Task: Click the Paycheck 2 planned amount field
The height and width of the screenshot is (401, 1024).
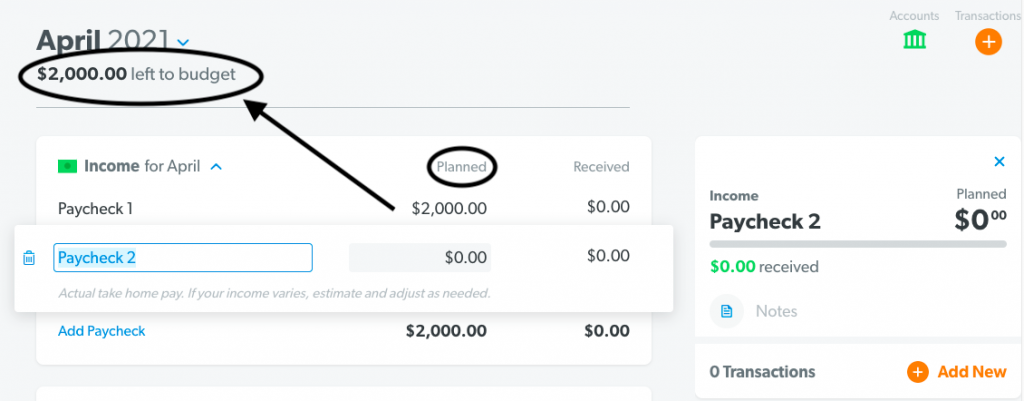Action: point(420,257)
